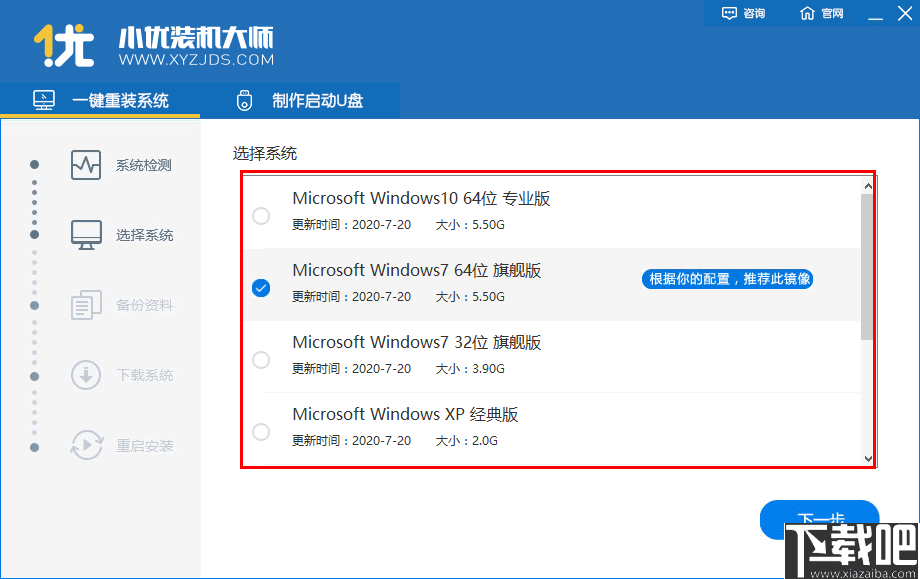920x579 pixels.
Task: Click the 选择系统 step label in sidebar
Action: (x=144, y=235)
